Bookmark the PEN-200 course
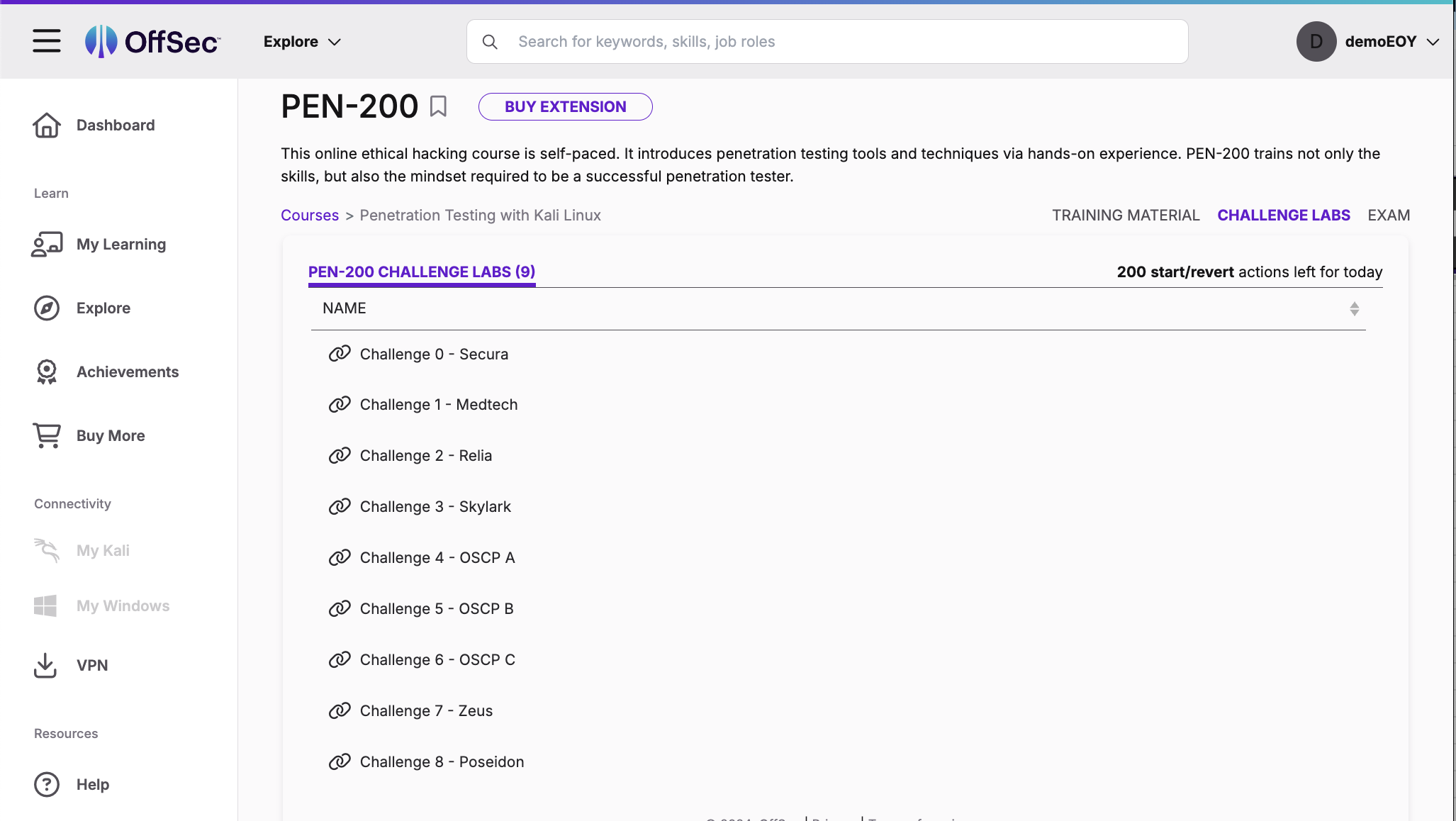1456x821 pixels. (x=439, y=106)
